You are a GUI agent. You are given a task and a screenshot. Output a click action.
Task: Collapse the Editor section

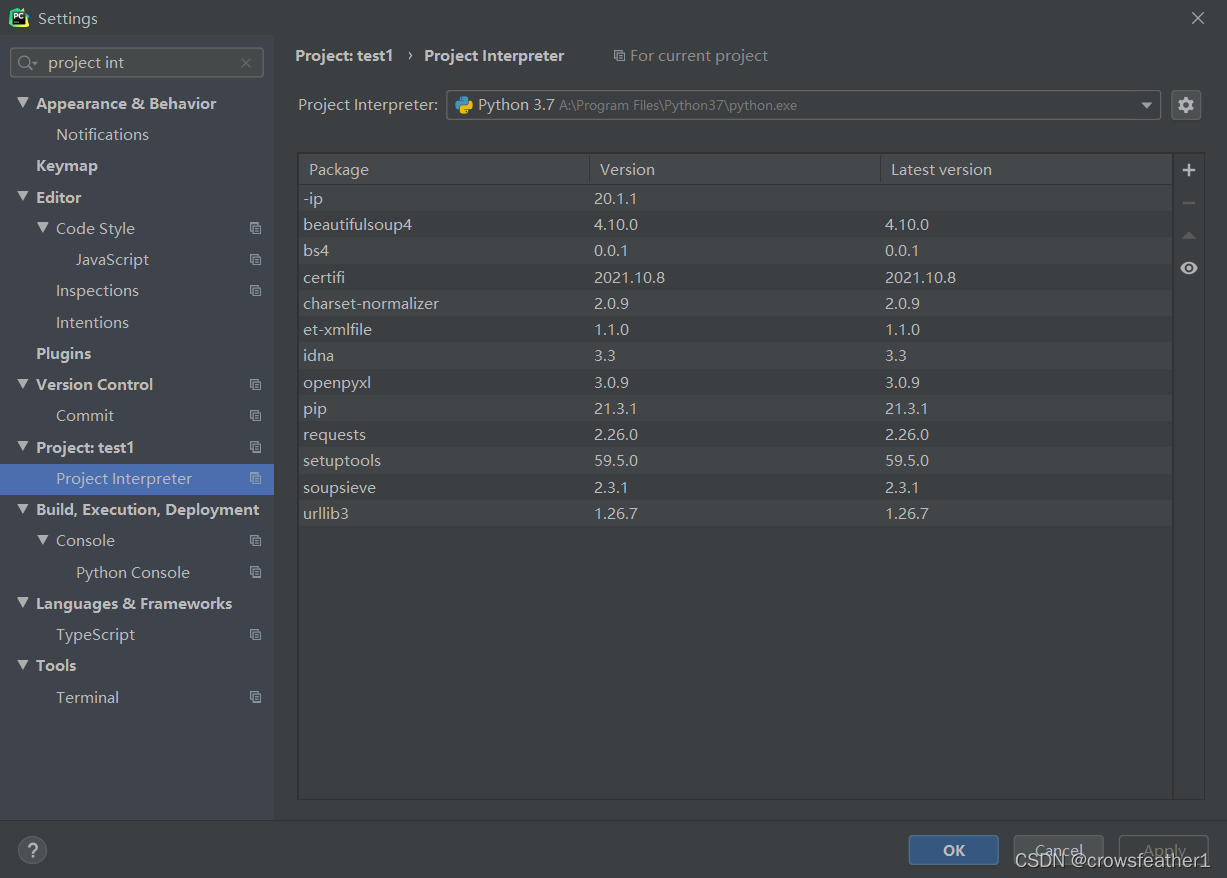[23, 197]
